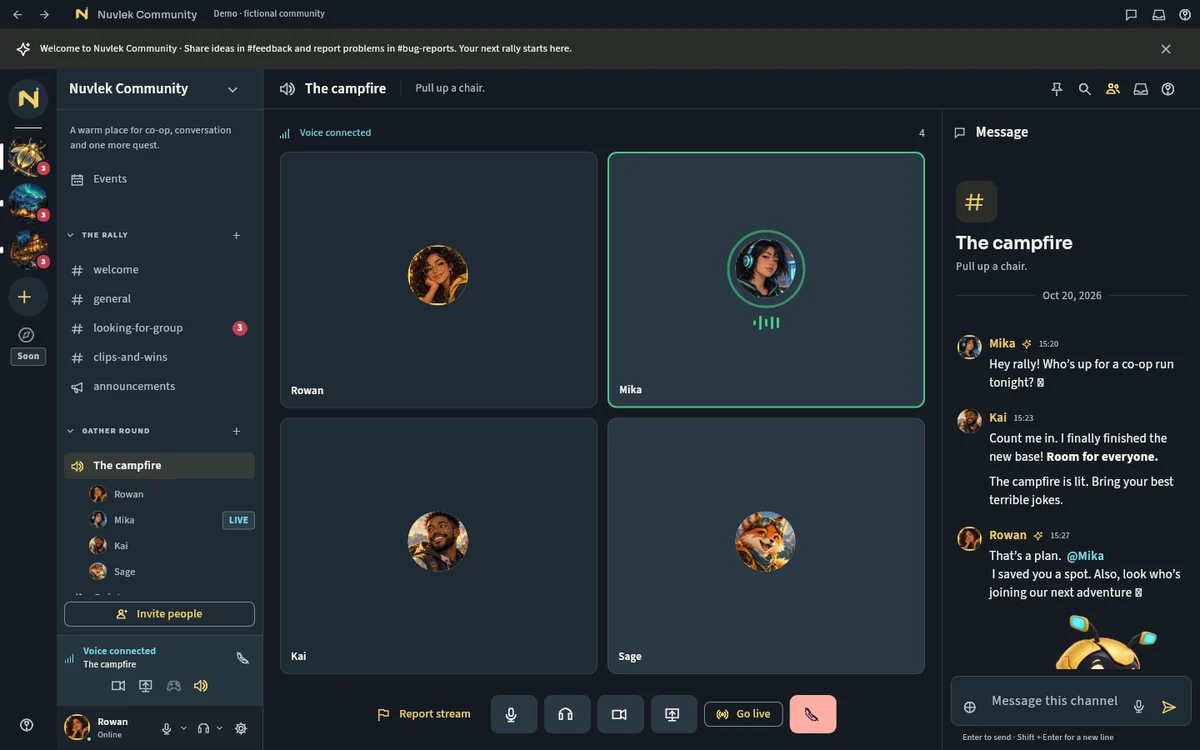Image resolution: width=1200 pixels, height=750 pixels.
Task: Open the announcements channel
Action: 160,386
